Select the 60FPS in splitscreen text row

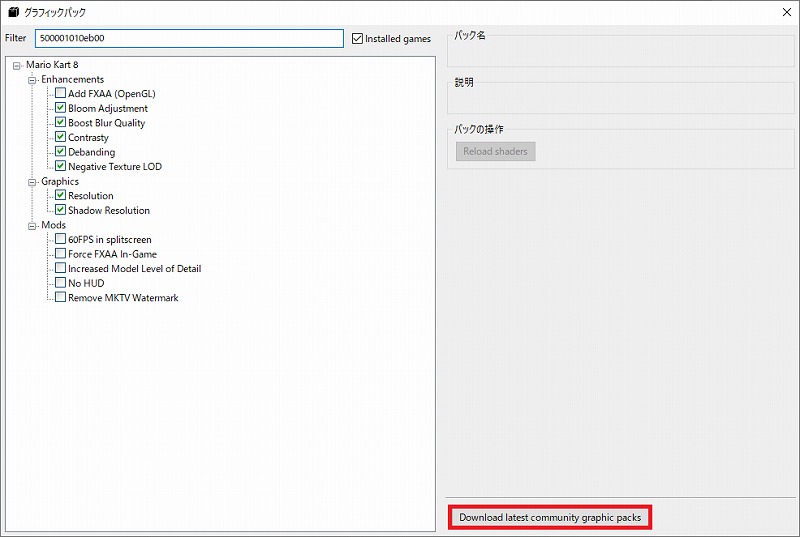point(110,240)
